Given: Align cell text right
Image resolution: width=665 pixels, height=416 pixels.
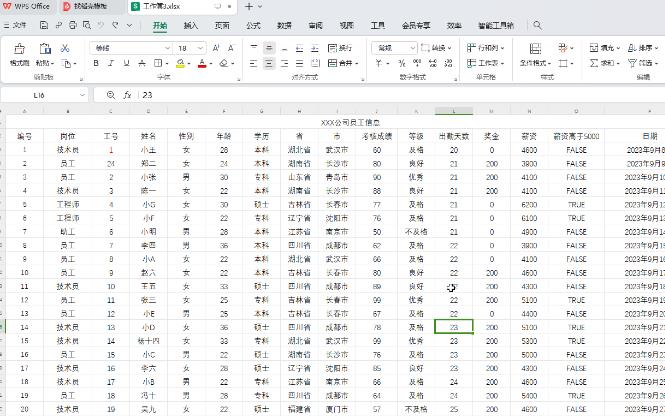Looking at the screenshot, I should (284, 64).
